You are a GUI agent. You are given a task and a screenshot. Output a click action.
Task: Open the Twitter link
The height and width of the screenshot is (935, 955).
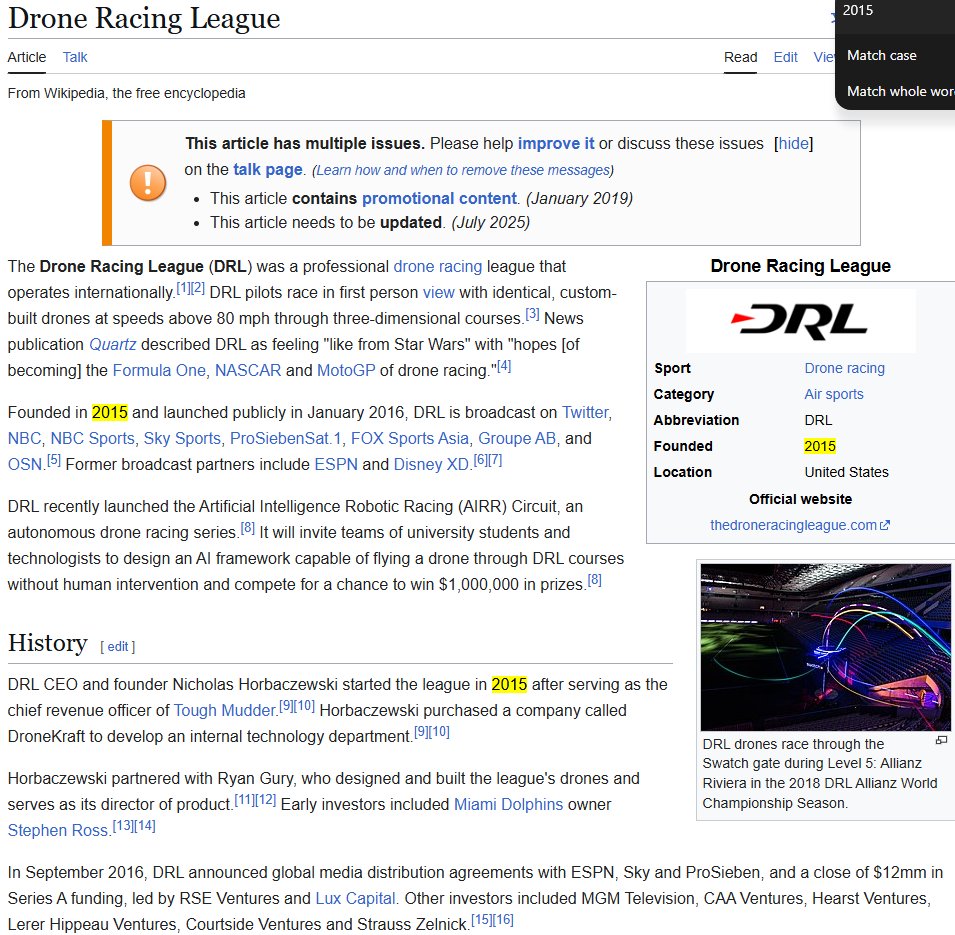coord(585,412)
